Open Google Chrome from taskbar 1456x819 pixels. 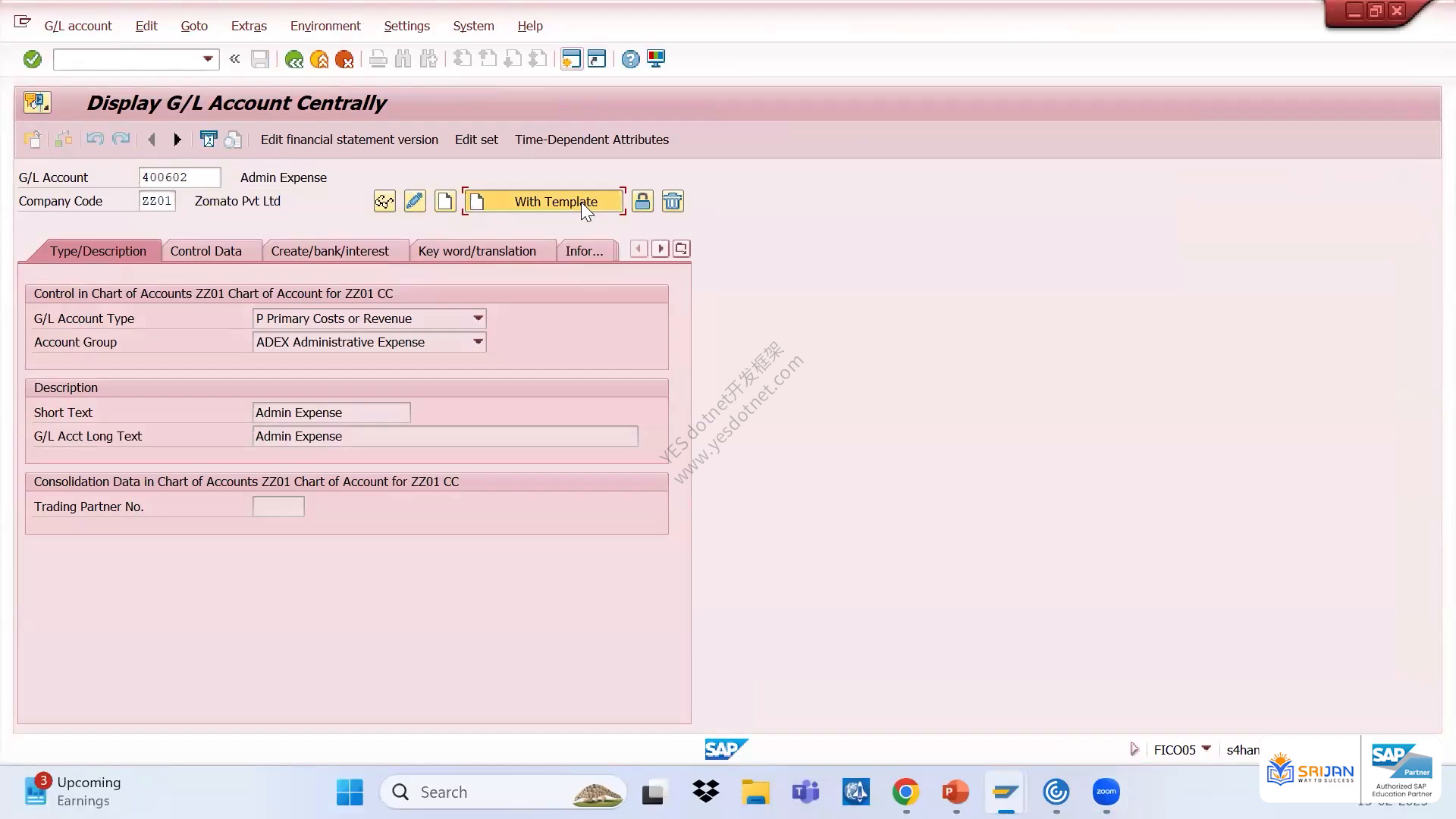[x=905, y=792]
